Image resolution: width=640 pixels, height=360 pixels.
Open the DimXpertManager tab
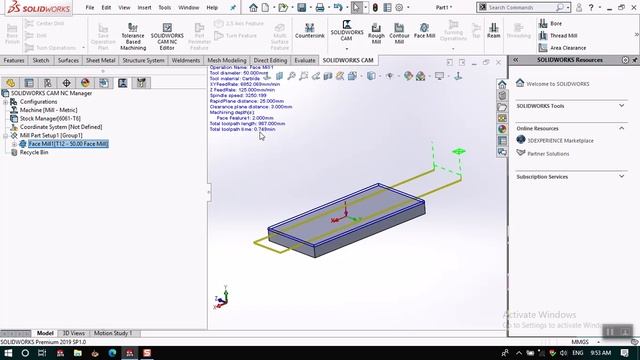point(66,83)
